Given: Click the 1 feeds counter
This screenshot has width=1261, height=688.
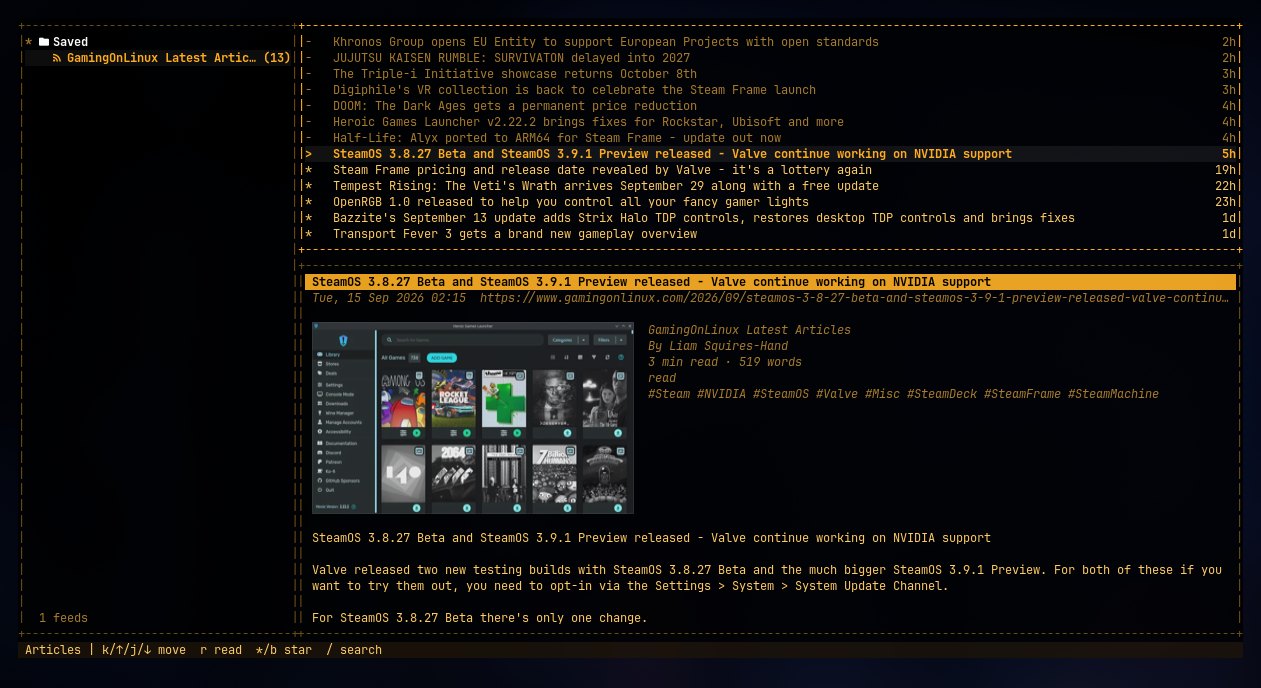Looking at the screenshot, I should click(x=63, y=618).
